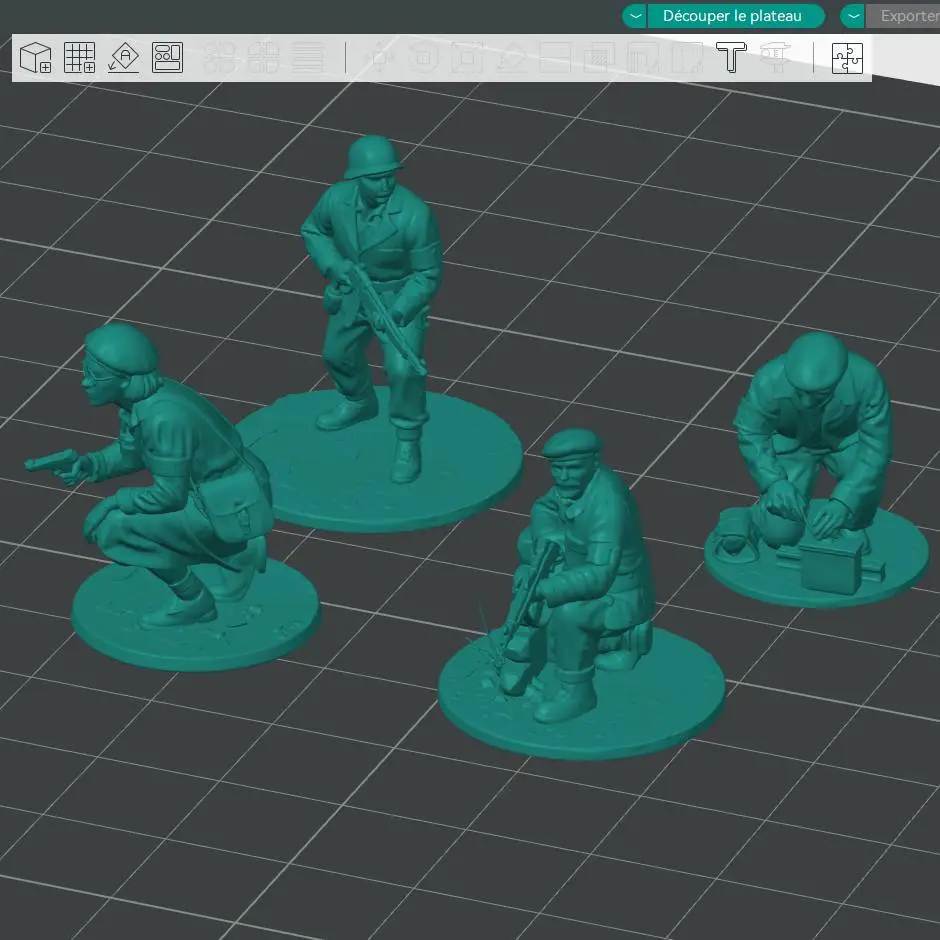The width and height of the screenshot is (940, 940).
Task: Select the Lay on face tool
Action: click(x=512, y=58)
